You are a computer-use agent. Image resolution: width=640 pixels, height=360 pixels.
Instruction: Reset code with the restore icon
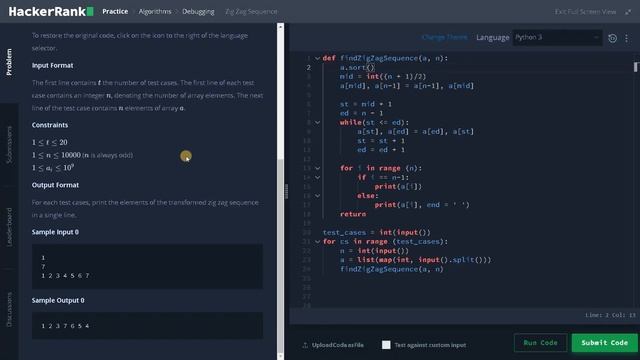pyautogui.click(x=612, y=38)
